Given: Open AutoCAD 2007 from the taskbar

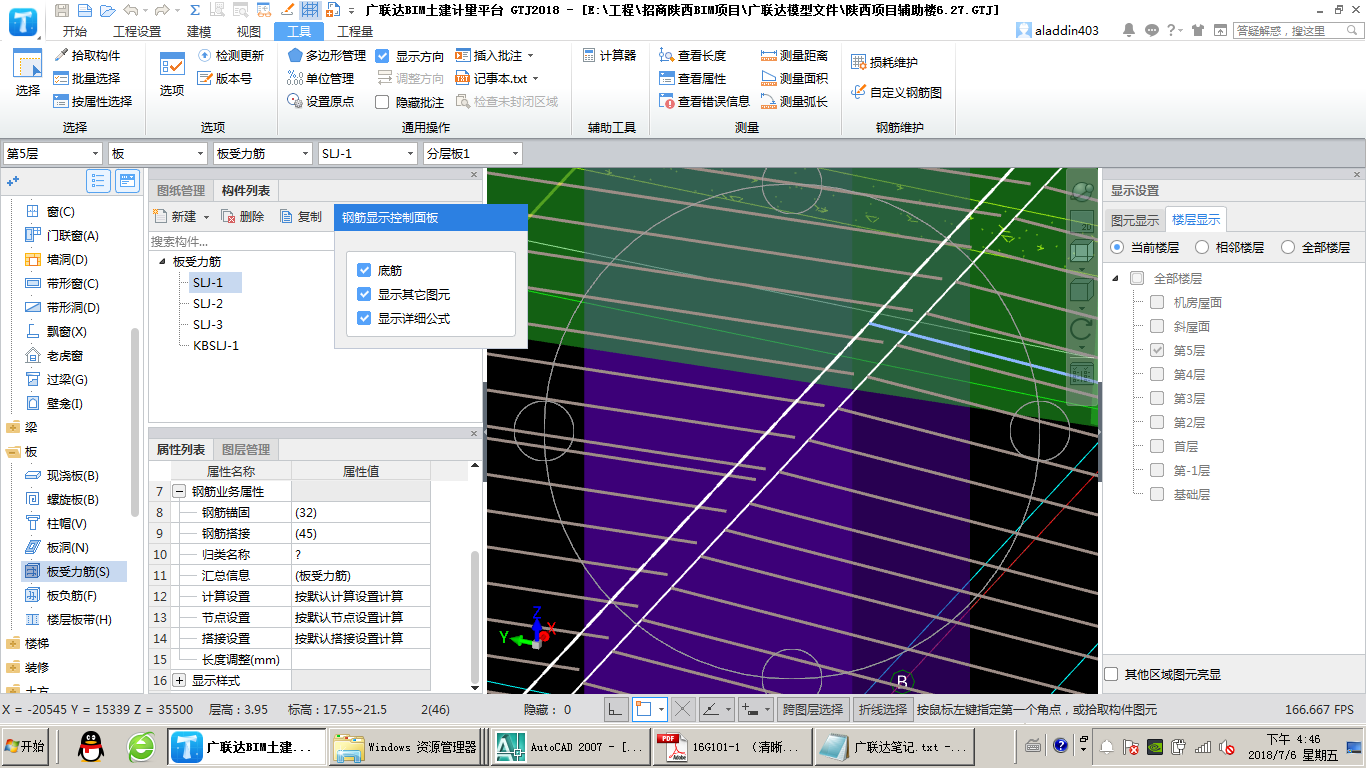Looking at the screenshot, I should (x=569, y=747).
